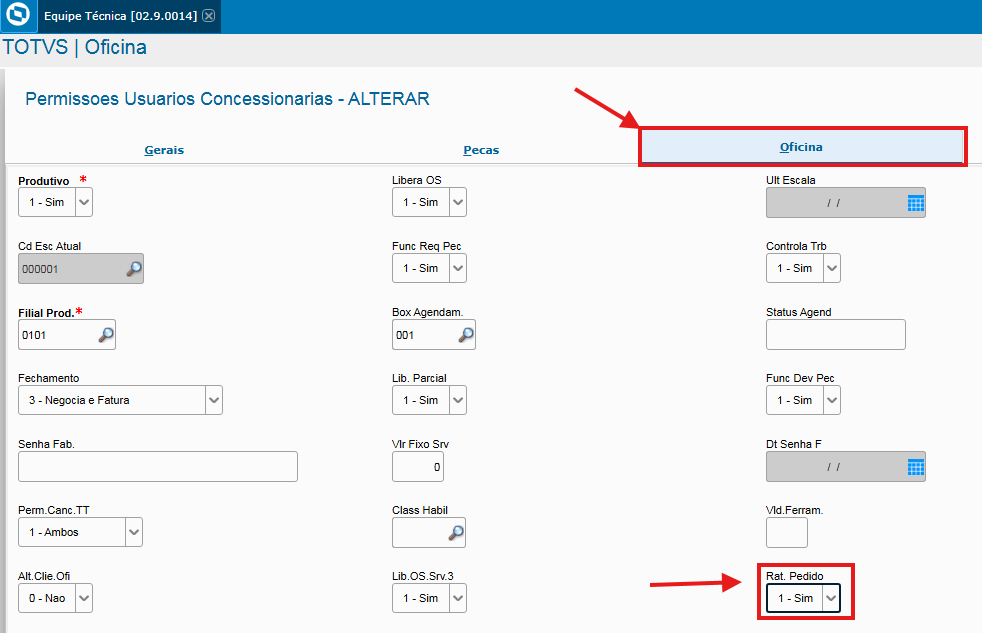982x633 pixels.
Task: Open the Controla Trb dropdown
Action: point(831,268)
